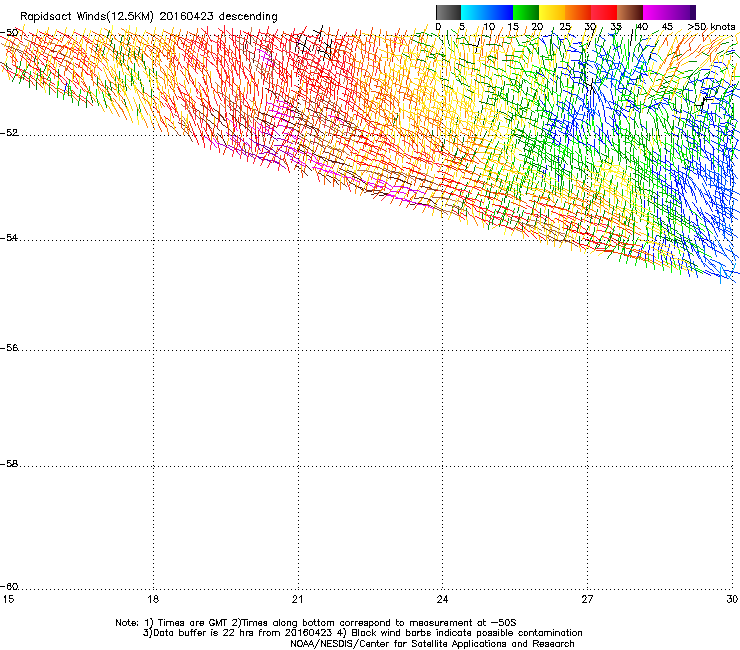Click the '>50 knots' legend label
The image size is (740, 650).
click(711, 27)
